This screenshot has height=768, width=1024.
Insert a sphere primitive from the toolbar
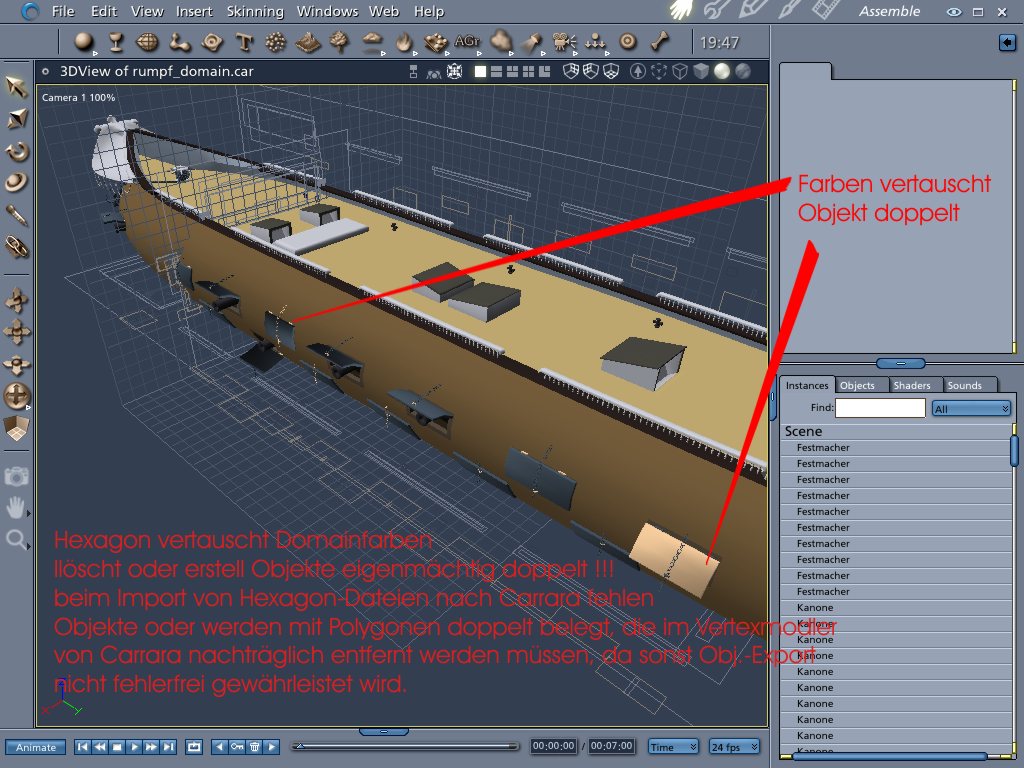pos(84,42)
